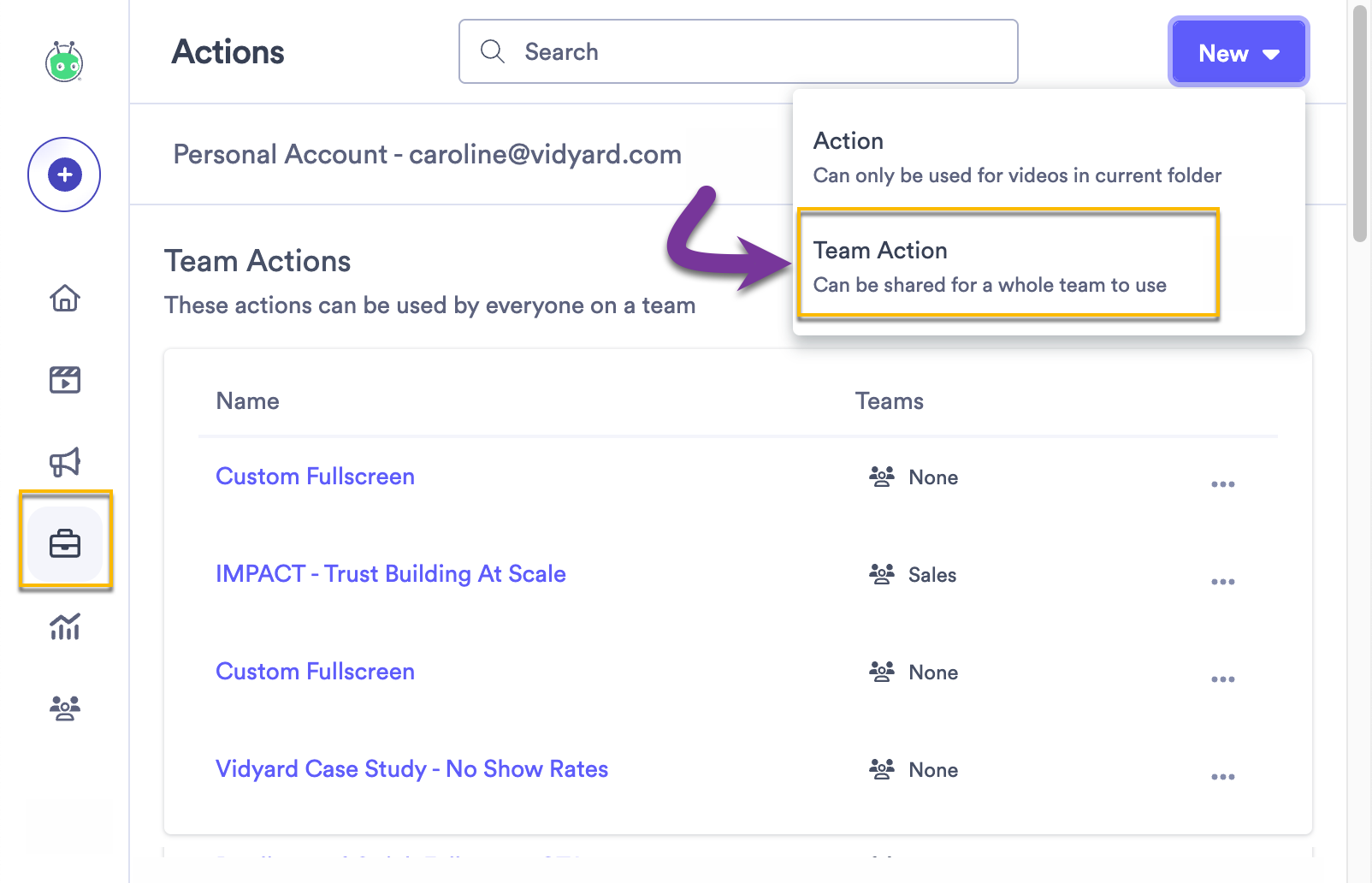
Task: Open the Custom Fullscreen action link
Action: [315, 476]
